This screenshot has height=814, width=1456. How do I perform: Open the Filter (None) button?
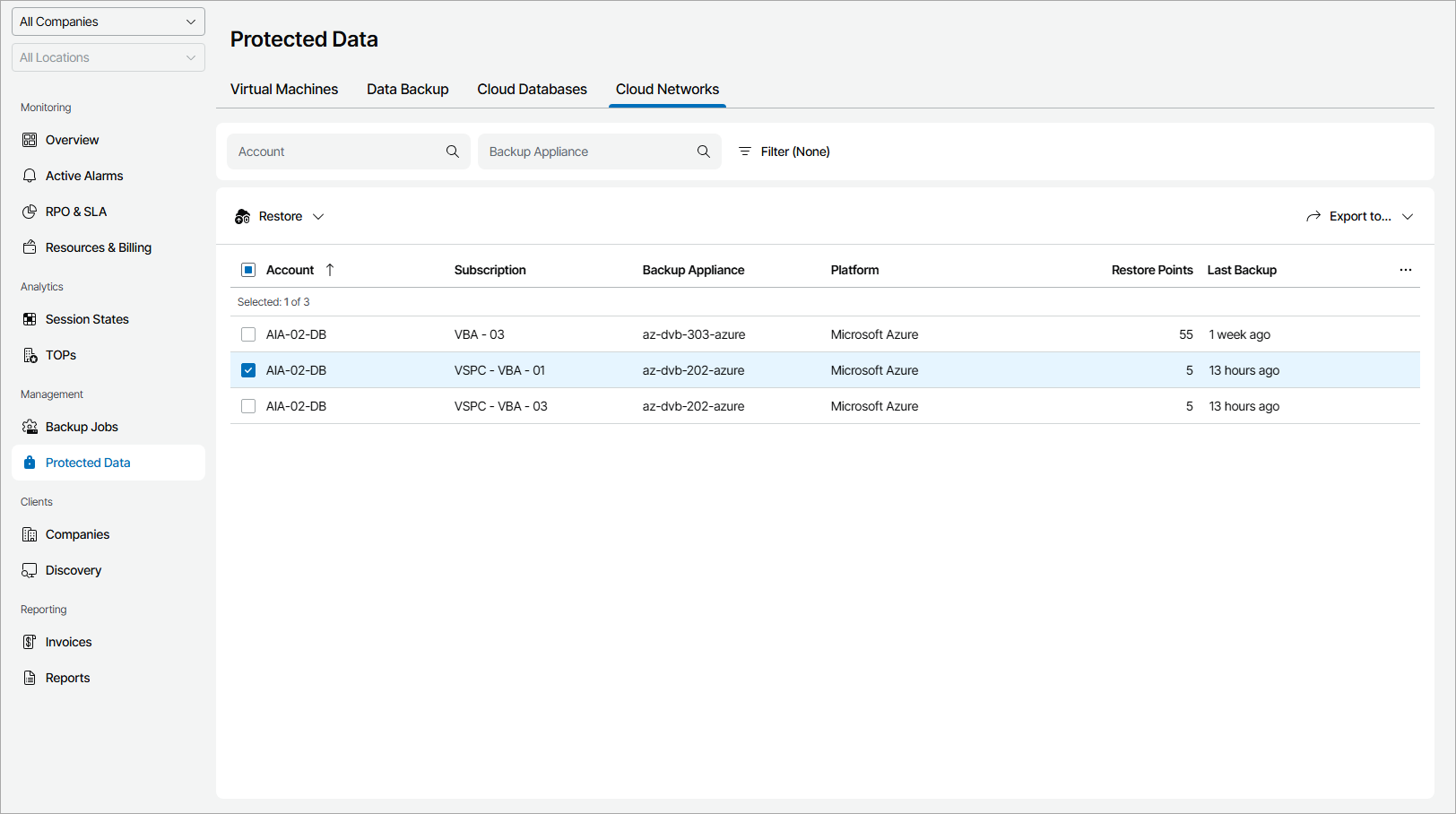pos(784,152)
